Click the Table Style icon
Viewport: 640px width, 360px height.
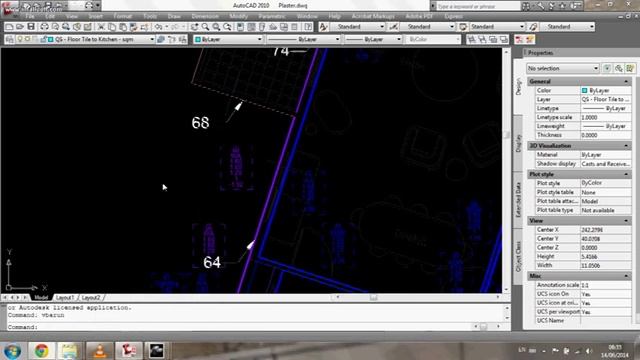coord(463,27)
